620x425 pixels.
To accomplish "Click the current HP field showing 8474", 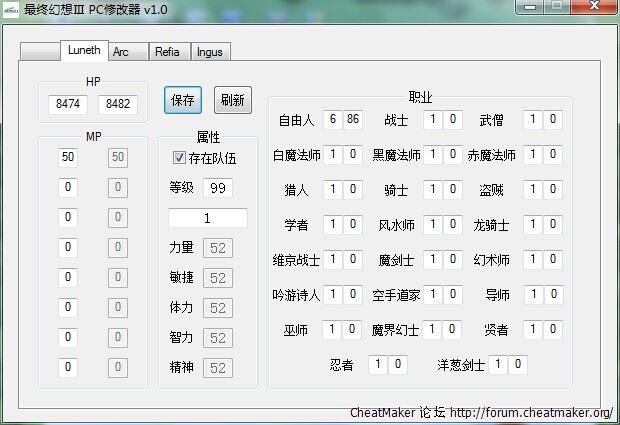I will [x=68, y=104].
